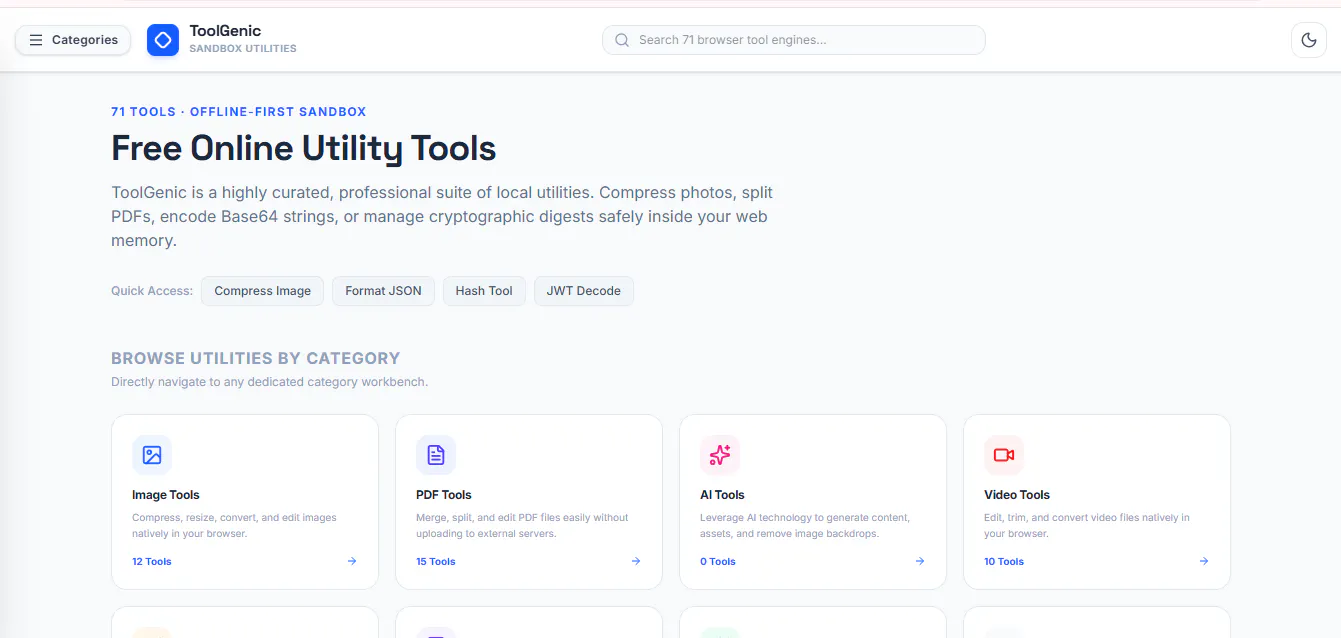Click the 10 Tools count label
The height and width of the screenshot is (638, 1341).
1004,562
